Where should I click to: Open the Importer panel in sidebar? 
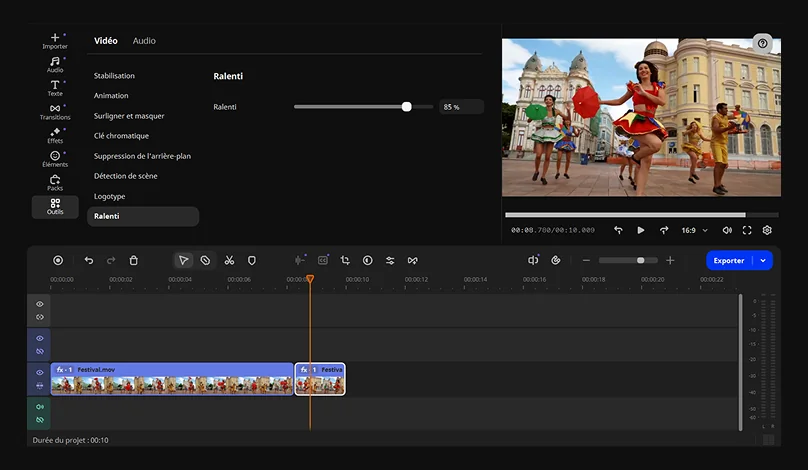click(x=55, y=40)
